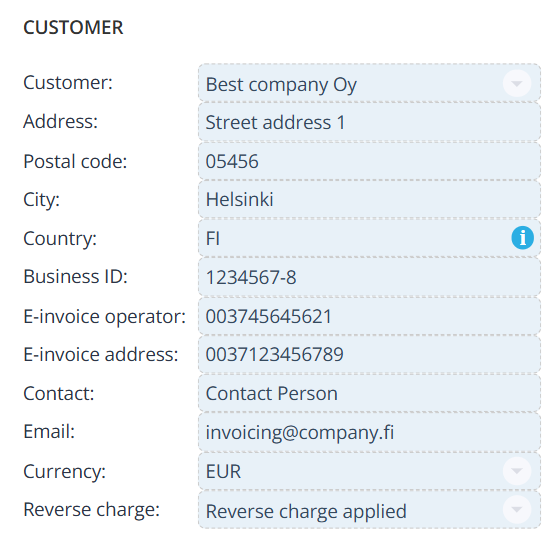This screenshot has width=559, height=551.
Task: Click the City field containing Helsinki
Action: (x=369, y=199)
